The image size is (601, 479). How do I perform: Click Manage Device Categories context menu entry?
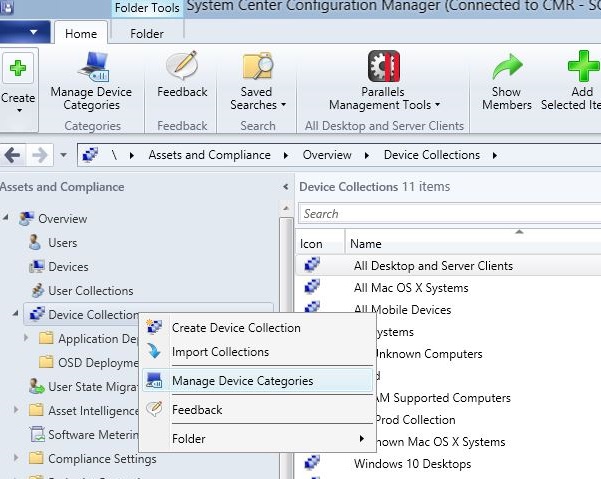click(x=242, y=381)
